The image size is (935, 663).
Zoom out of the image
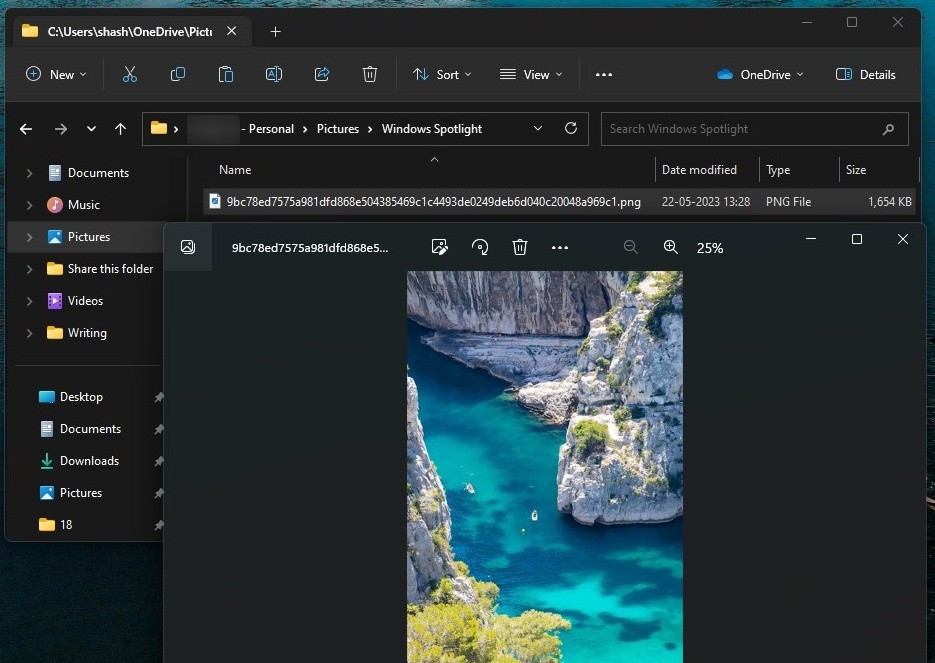tap(631, 247)
